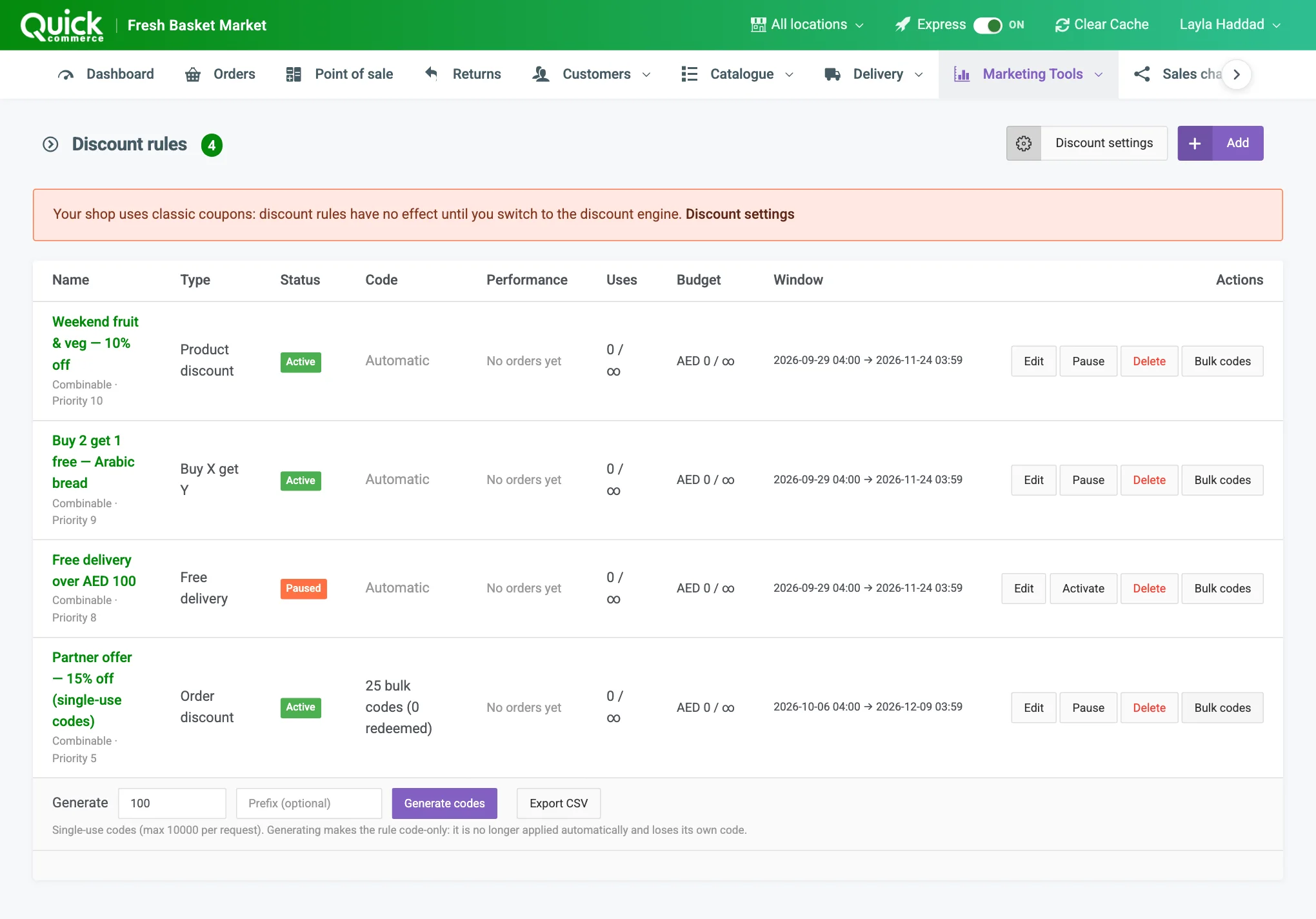Screen dimensions: 1316x919
Task: Open Weekend fruit & veg rule link
Action: [95, 343]
